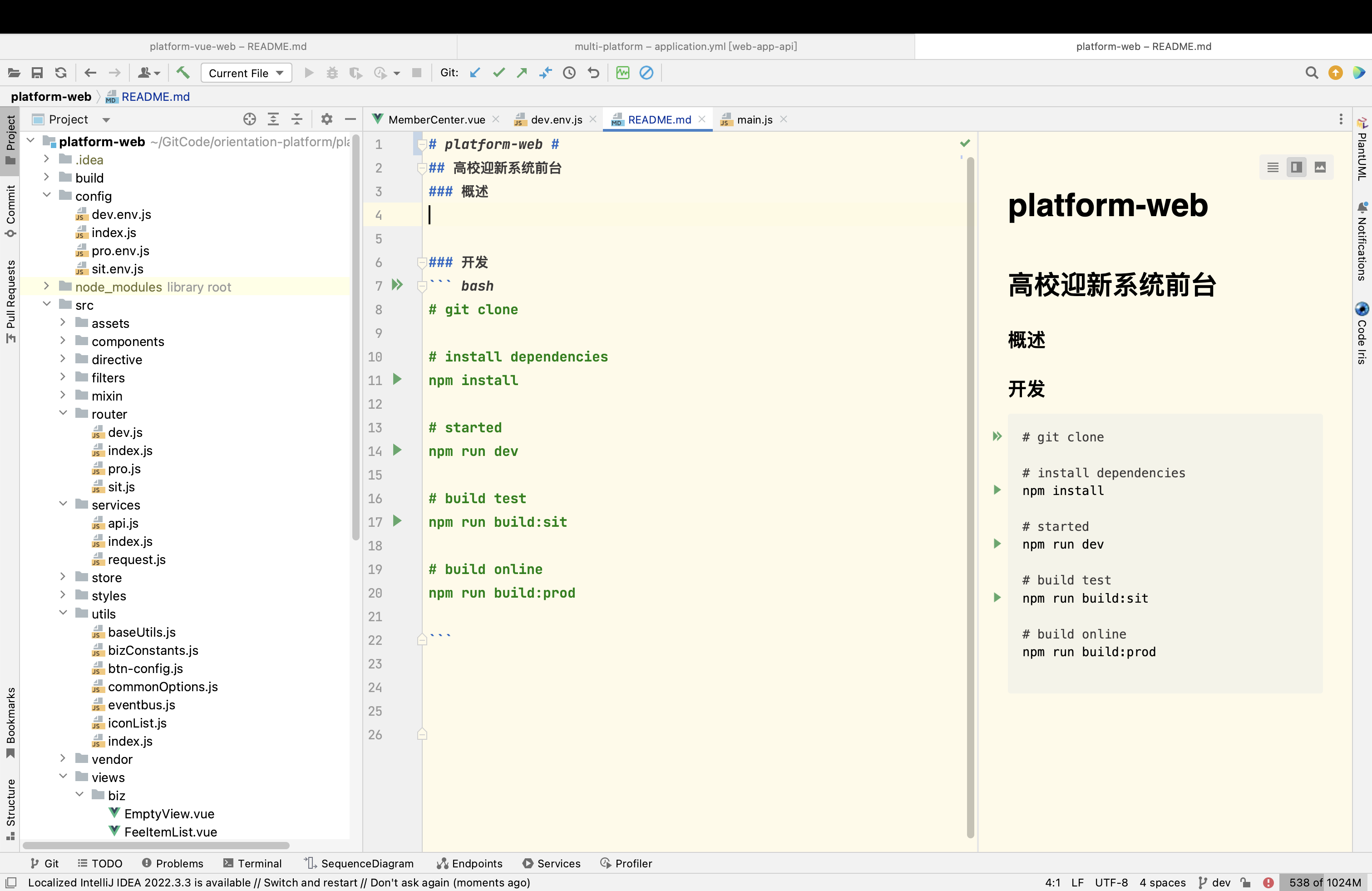The image size is (1372, 891).
Task: Open the Terminal tool window
Action: [x=252, y=863]
